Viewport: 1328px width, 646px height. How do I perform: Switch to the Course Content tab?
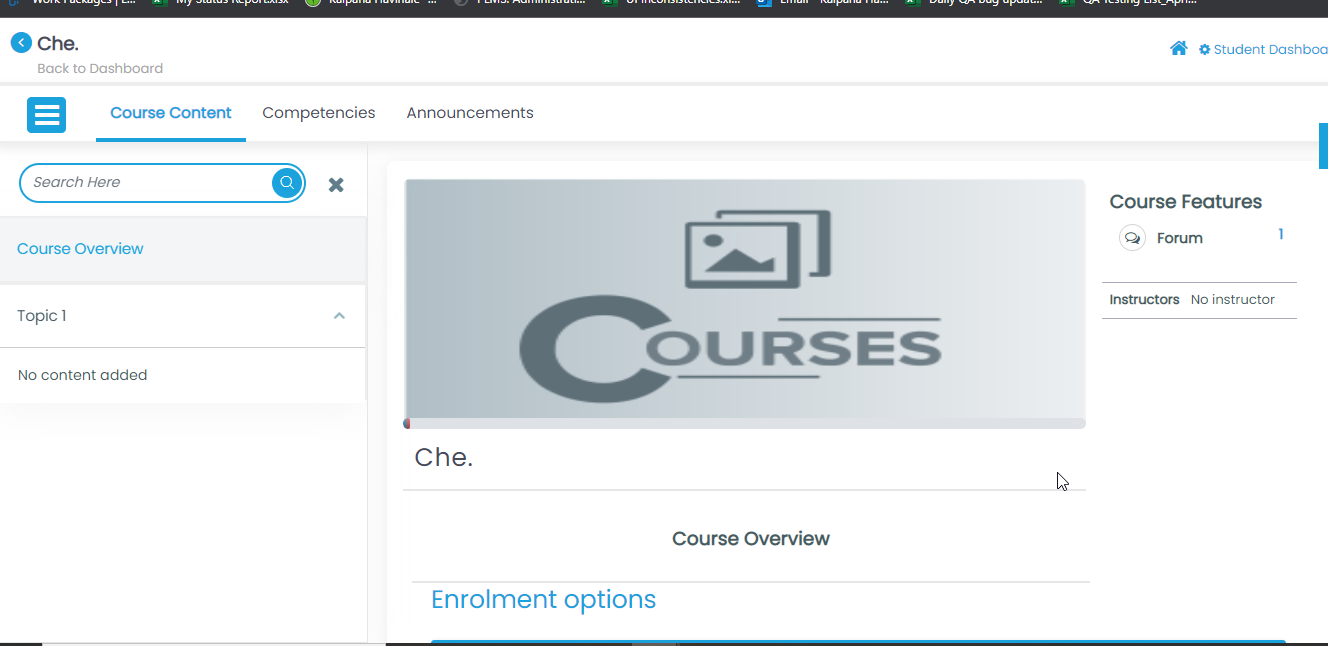coord(171,113)
